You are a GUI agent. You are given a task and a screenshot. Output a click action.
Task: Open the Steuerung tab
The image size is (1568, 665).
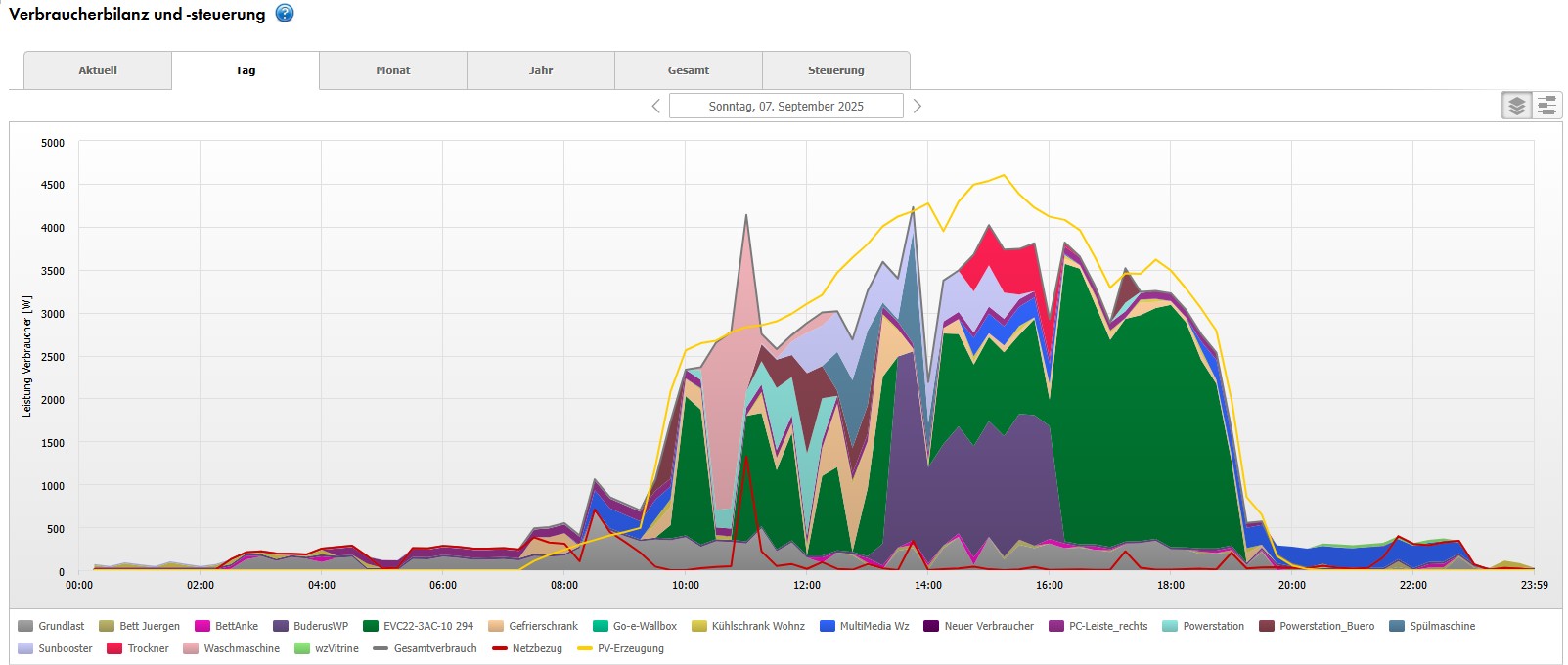[835, 70]
